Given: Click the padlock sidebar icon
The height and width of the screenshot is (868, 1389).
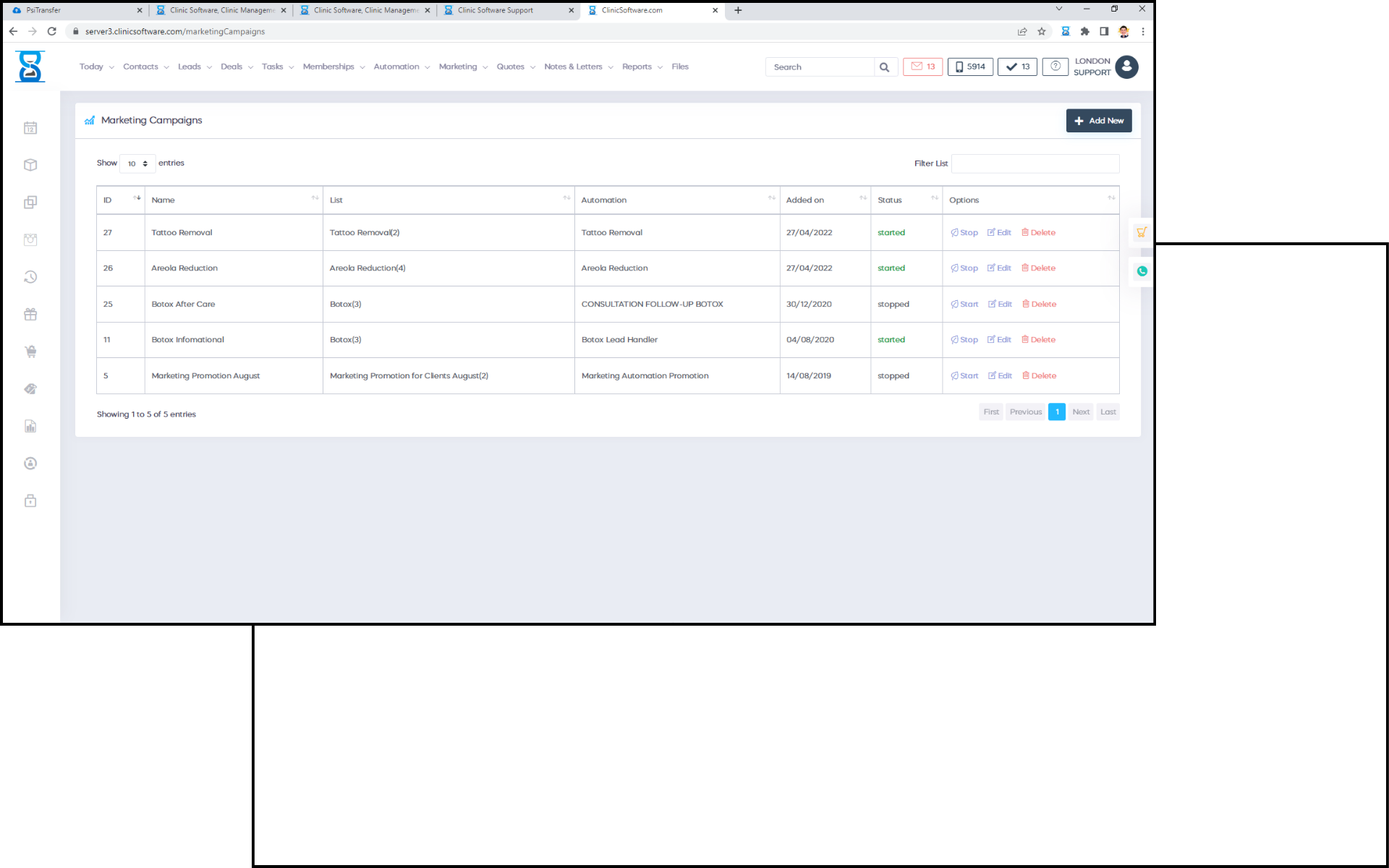Looking at the screenshot, I should 30,501.
